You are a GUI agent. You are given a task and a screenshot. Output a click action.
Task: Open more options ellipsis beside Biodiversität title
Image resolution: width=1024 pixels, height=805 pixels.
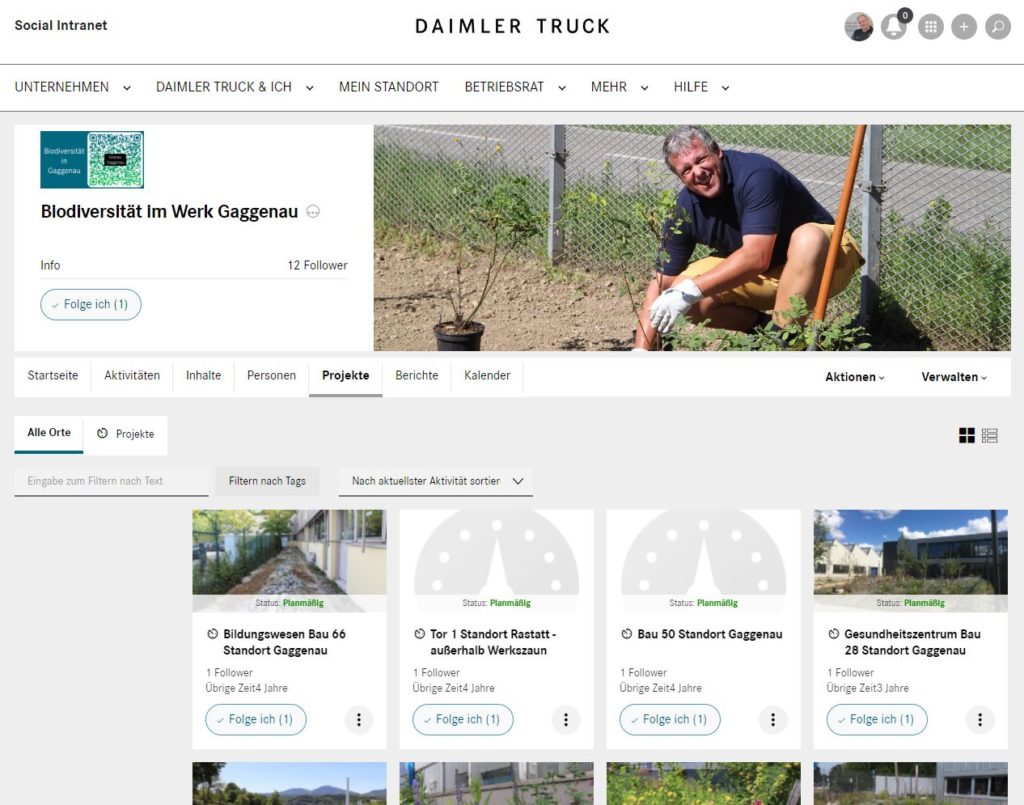point(313,212)
